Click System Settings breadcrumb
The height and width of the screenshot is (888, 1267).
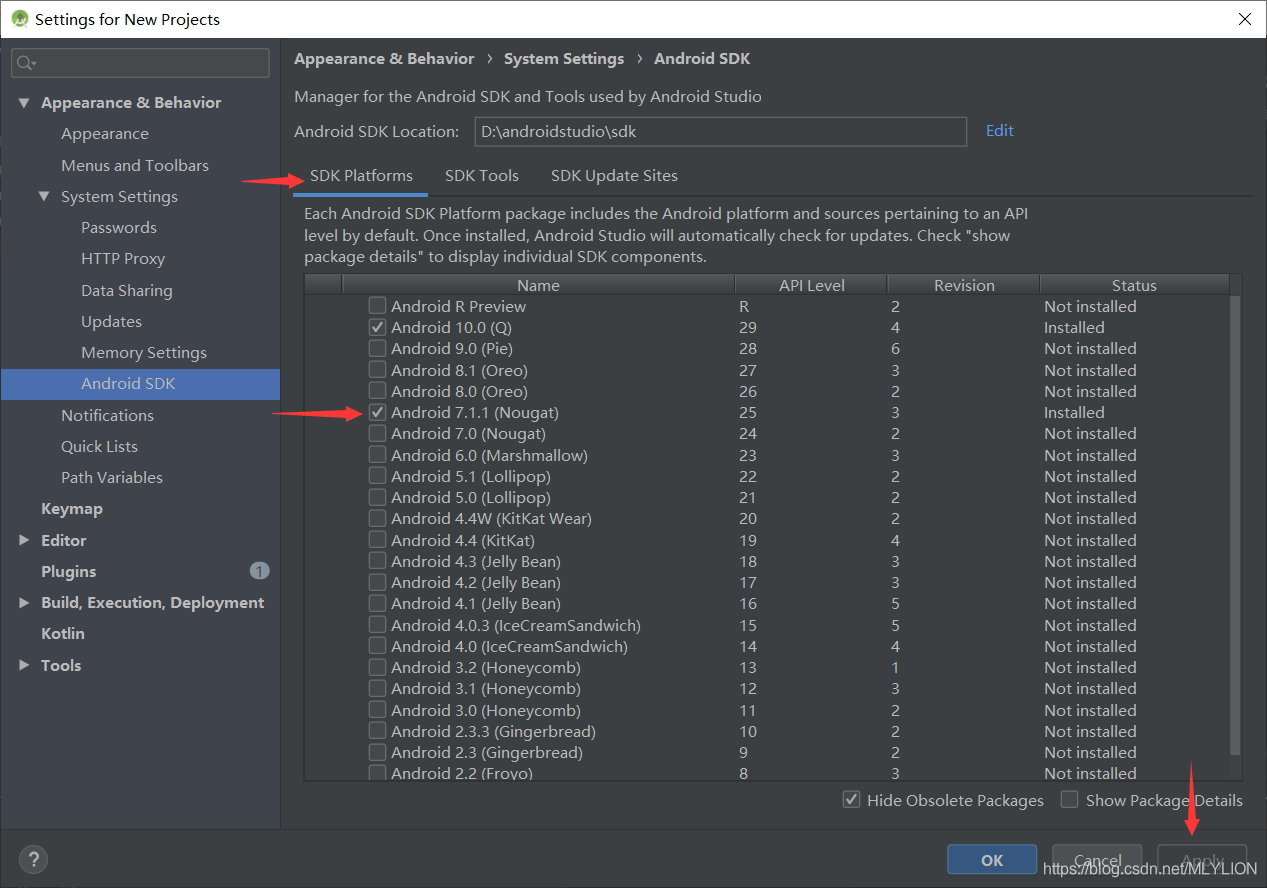pyautogui.click(x=564, y=59)
